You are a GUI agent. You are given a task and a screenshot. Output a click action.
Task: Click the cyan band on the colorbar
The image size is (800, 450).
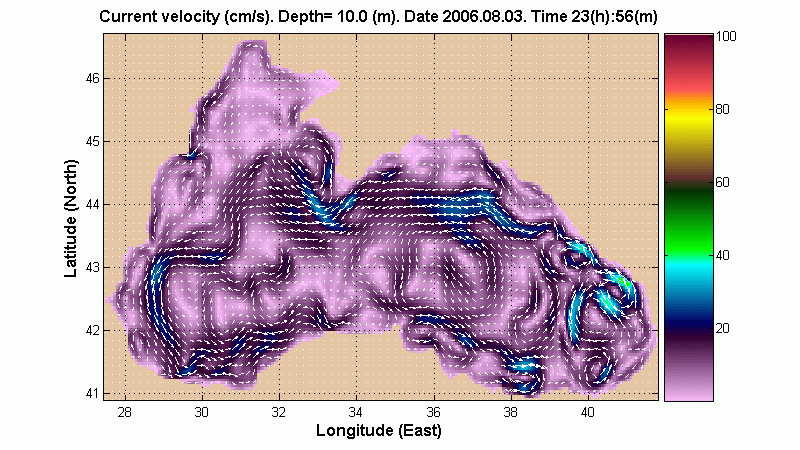click(x=689, y=269)
